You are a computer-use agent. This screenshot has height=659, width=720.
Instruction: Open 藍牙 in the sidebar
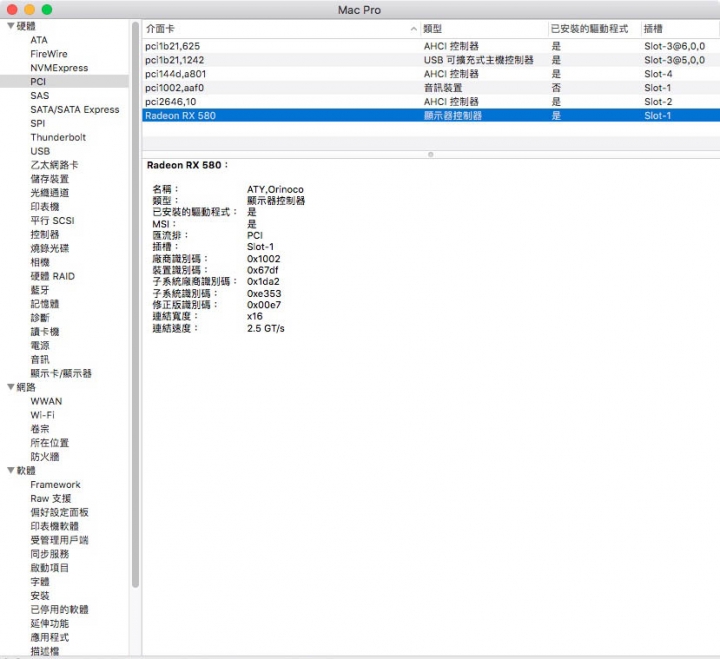[40, 290]
